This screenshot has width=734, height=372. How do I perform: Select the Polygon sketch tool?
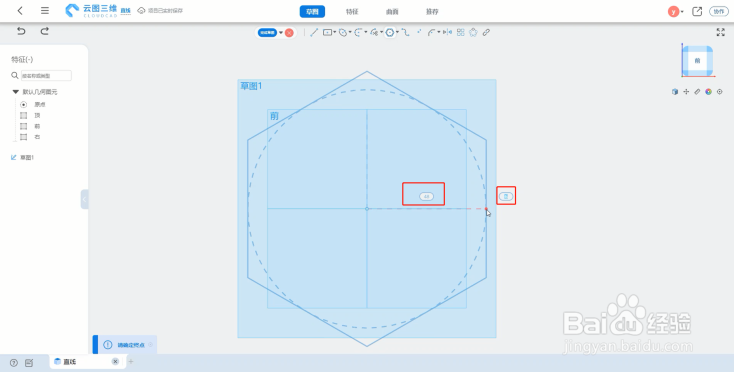coord(389,32)
